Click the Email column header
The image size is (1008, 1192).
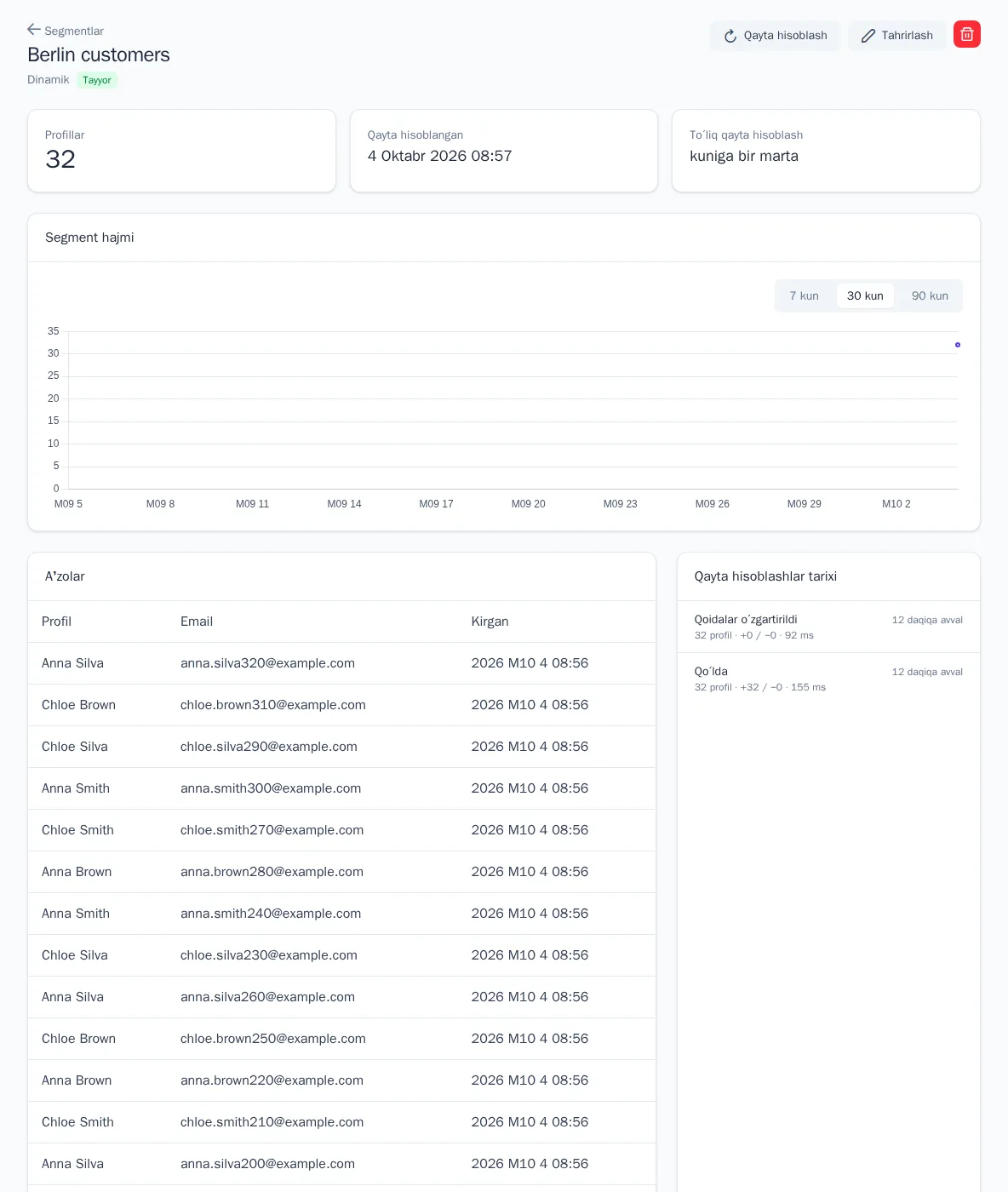pos(197,622)
